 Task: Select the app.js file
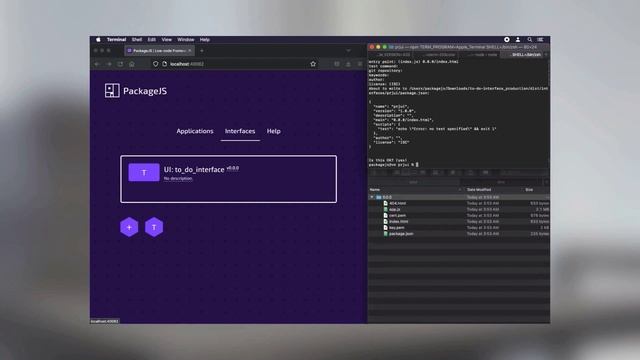(394, 209)
